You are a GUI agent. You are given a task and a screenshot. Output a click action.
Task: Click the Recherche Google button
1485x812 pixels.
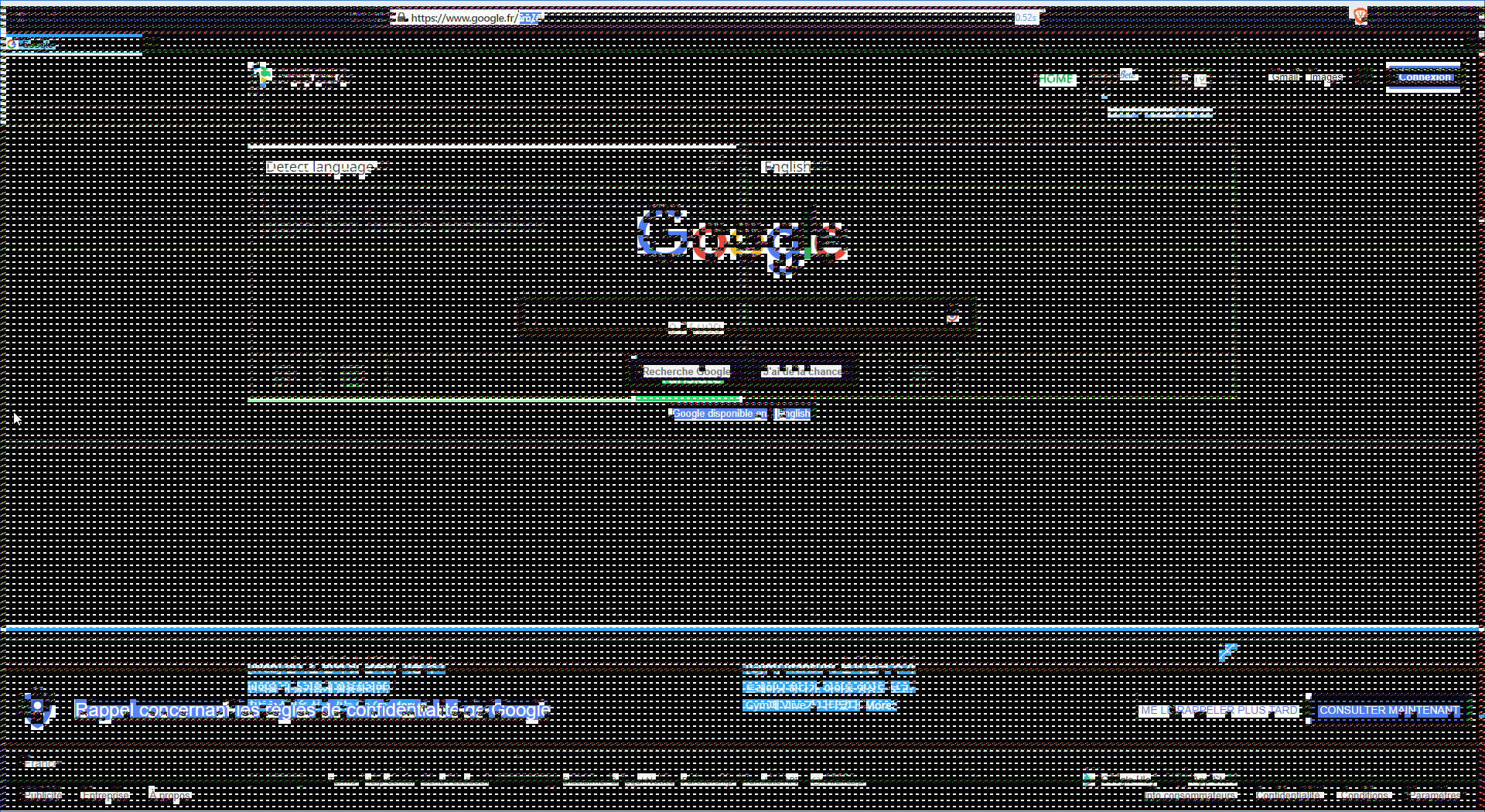686,372
